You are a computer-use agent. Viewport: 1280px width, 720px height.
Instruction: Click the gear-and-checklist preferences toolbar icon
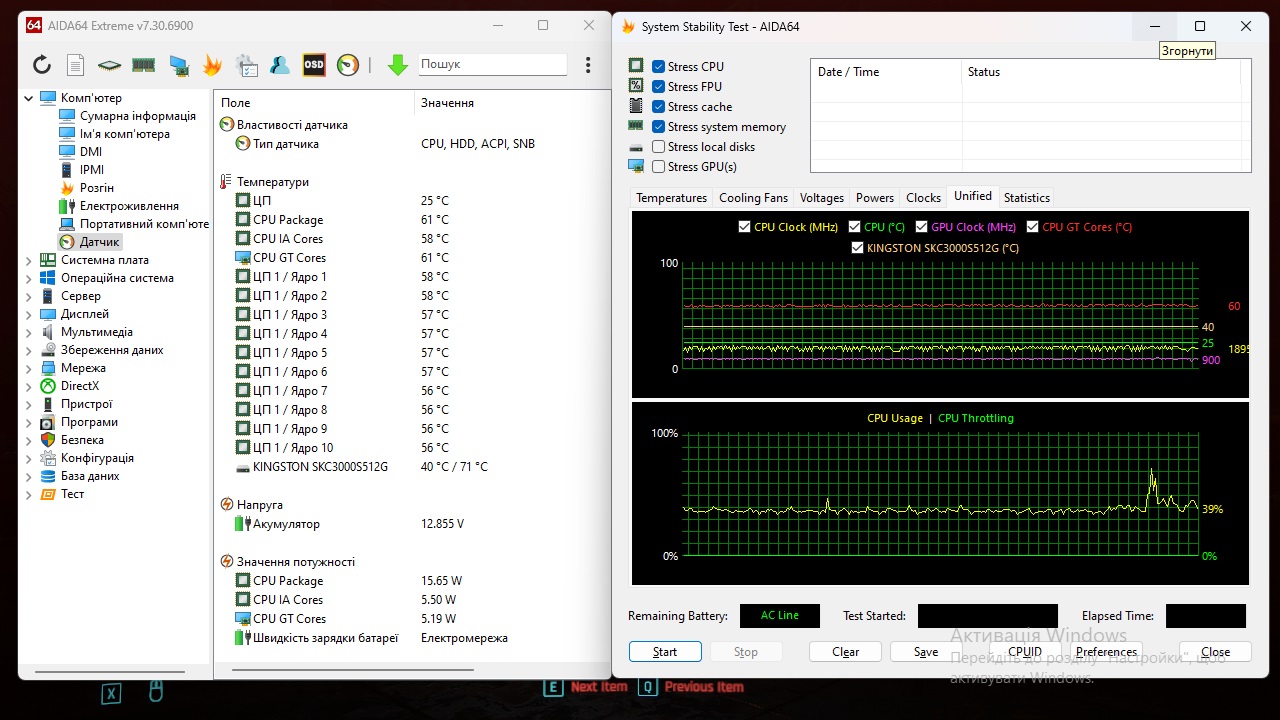pyautogui.click(x=246, y=65)
